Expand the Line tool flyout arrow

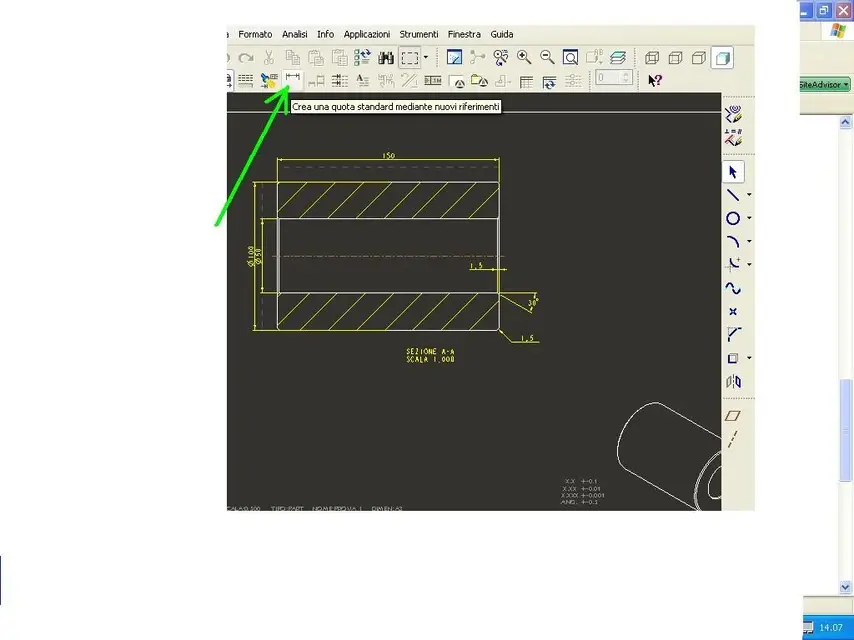tap(749, 194)
